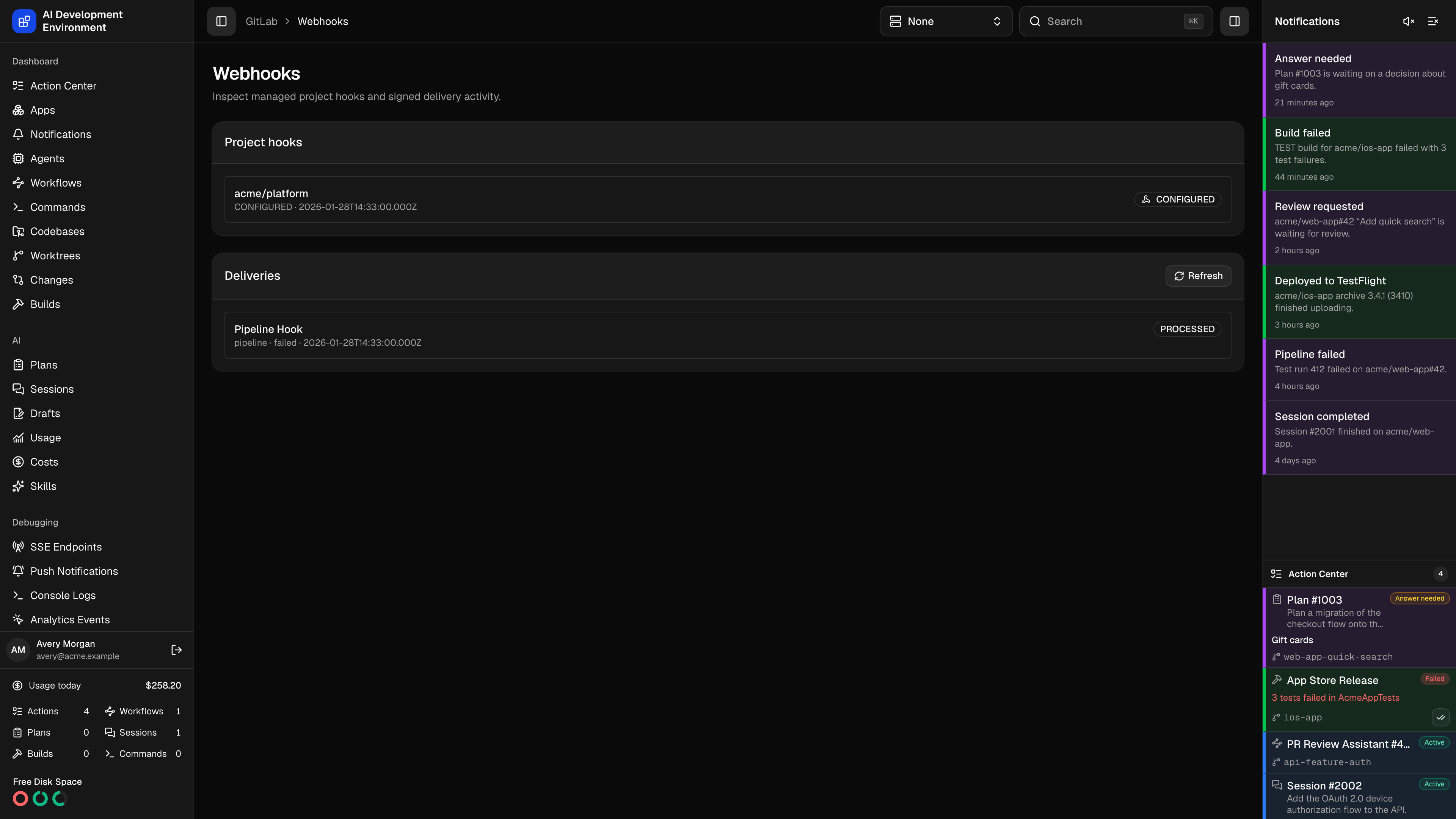Select the acme/platform project hook row

pyautogui.click(x=728, y=199)
